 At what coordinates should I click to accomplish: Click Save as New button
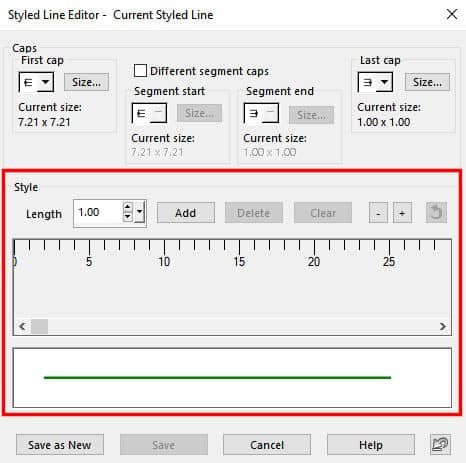pyautogui.click(x=60, y=445)
